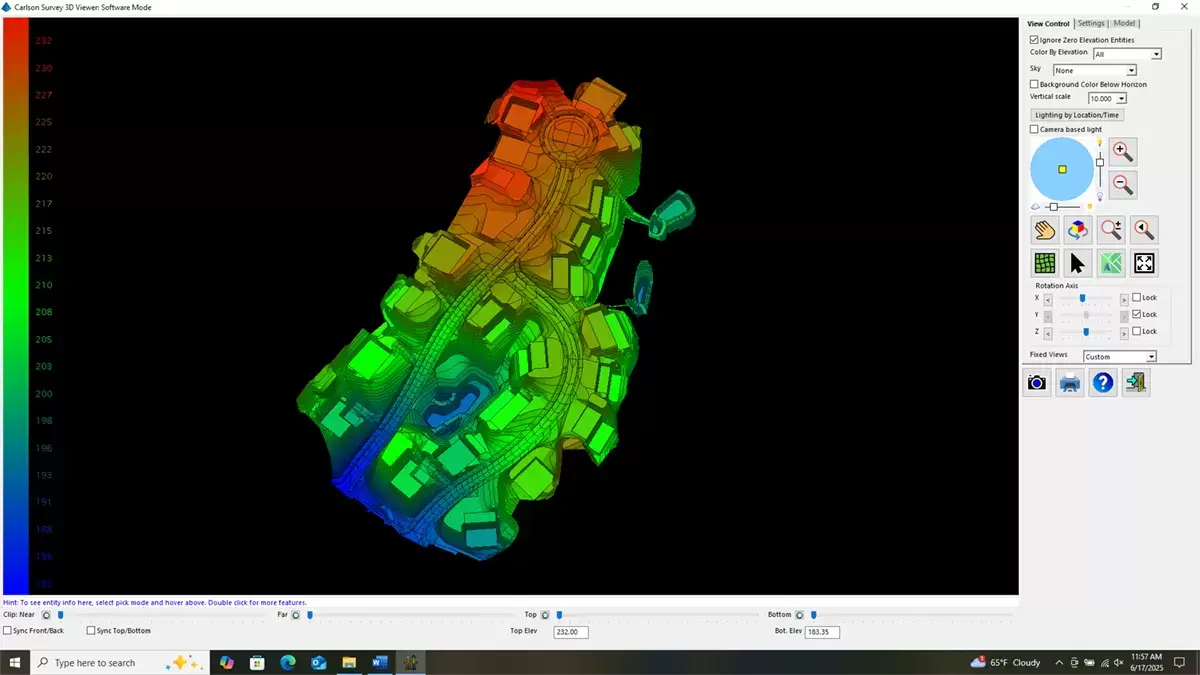The image size is (1200, 675).
Task: Toggle the green surface grid icon
Action: coord(1045,263)
